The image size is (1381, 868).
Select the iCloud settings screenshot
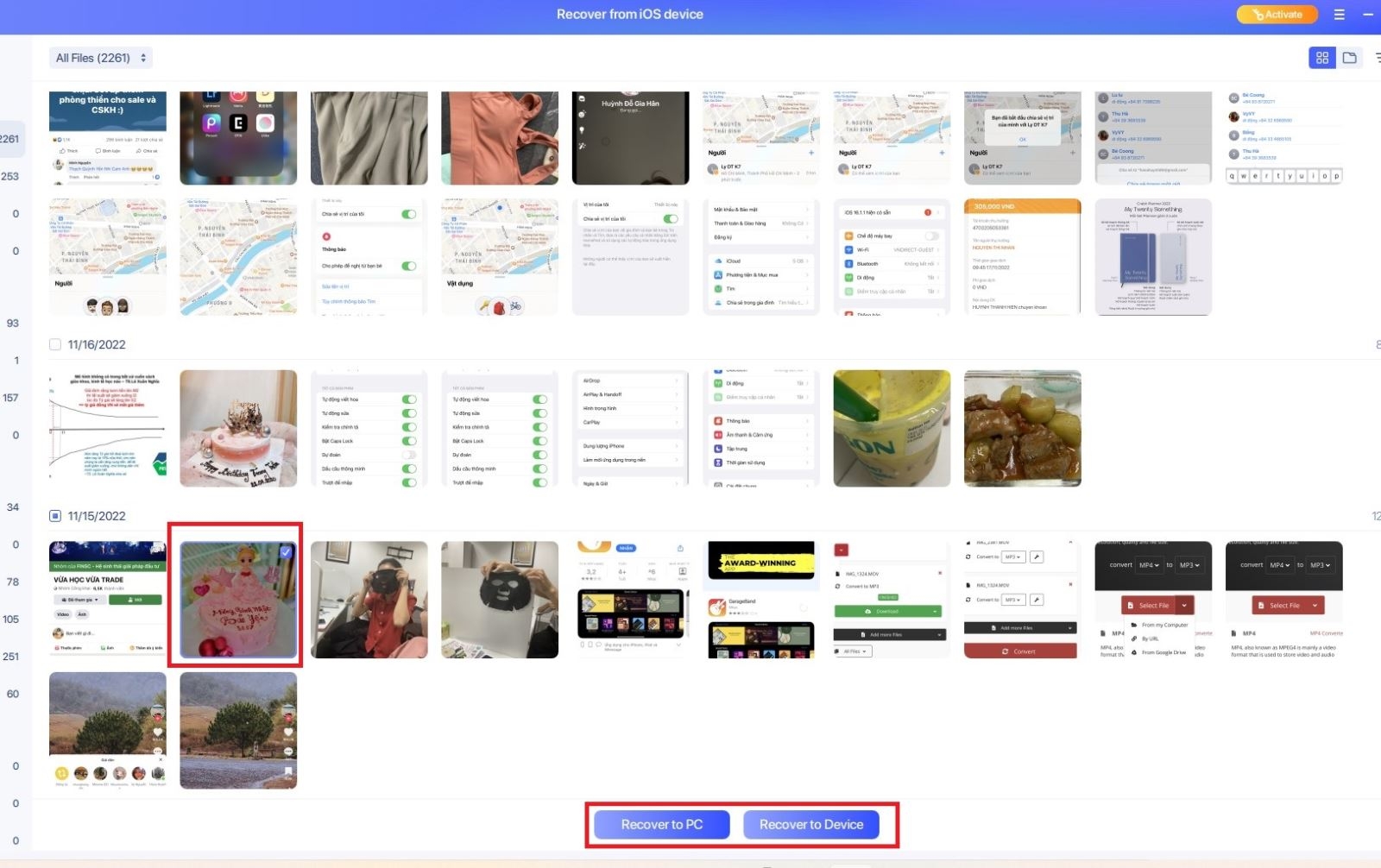click(761, 257)
